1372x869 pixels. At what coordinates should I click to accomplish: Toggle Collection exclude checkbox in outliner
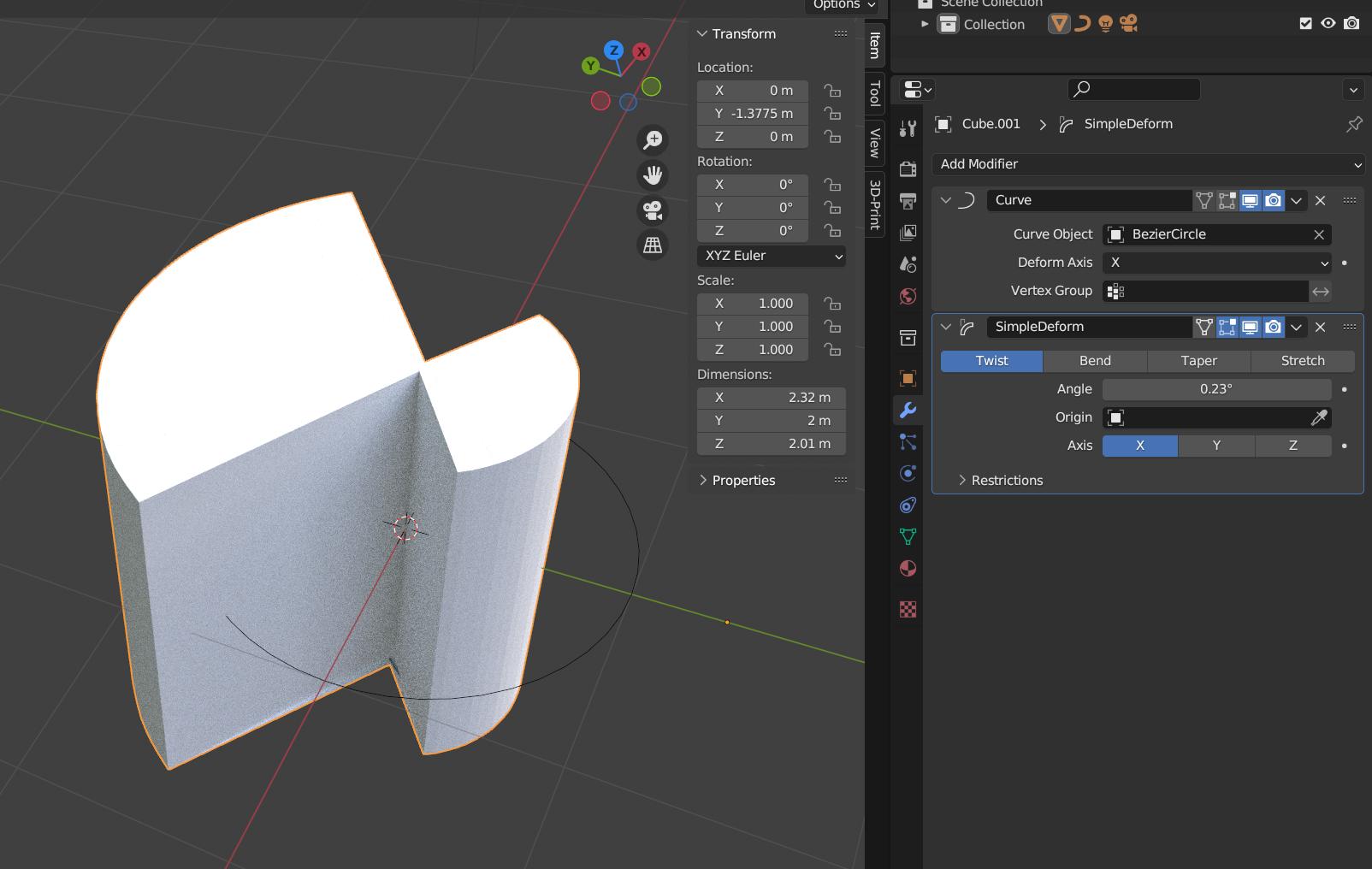point(1305,24)
